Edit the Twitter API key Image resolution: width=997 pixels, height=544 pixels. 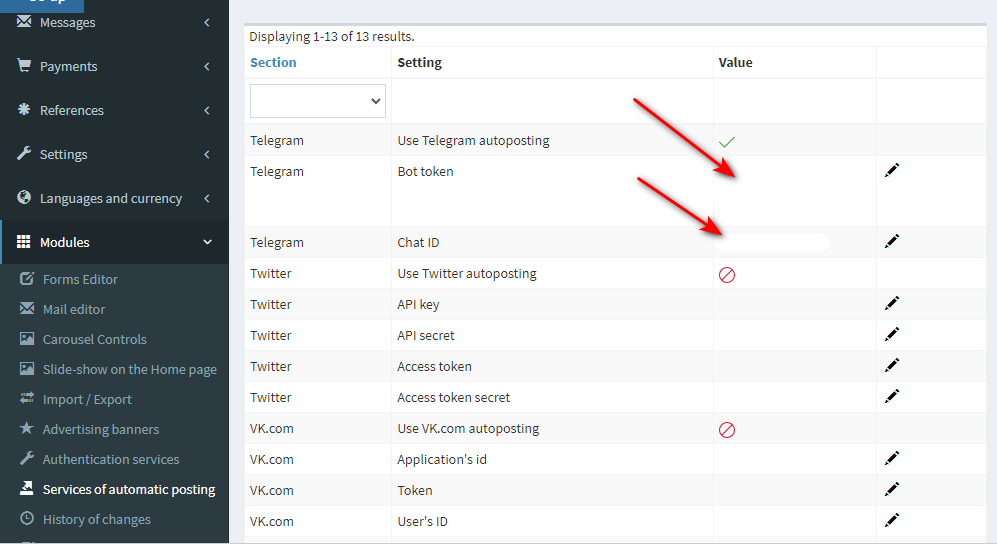(x=892, y=303)
